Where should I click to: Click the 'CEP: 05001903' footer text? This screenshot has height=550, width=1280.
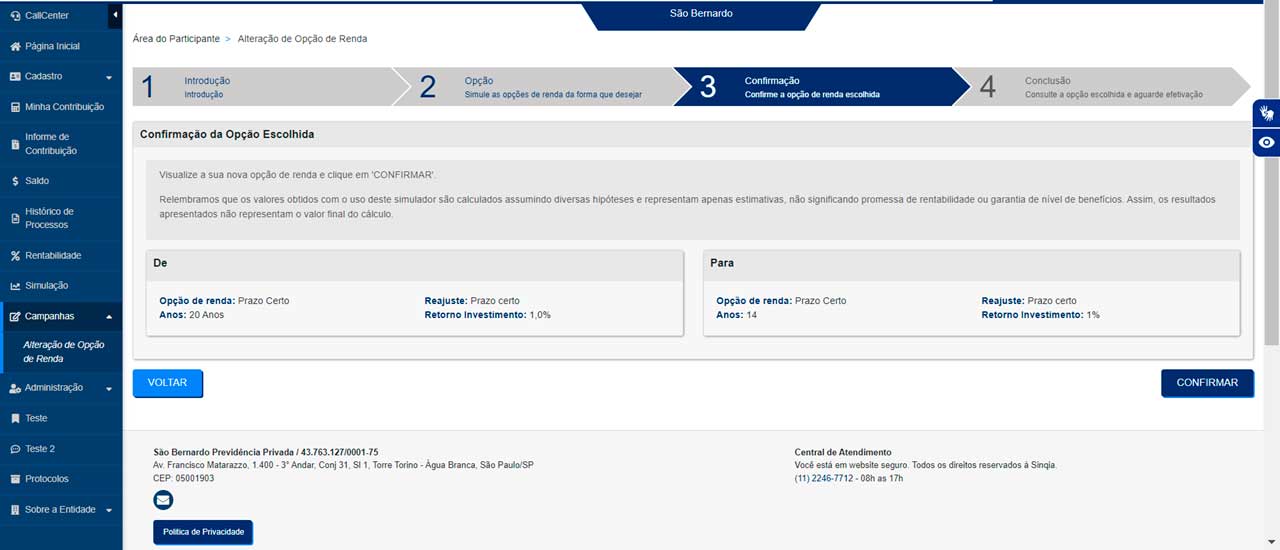(x=183, y=478)
